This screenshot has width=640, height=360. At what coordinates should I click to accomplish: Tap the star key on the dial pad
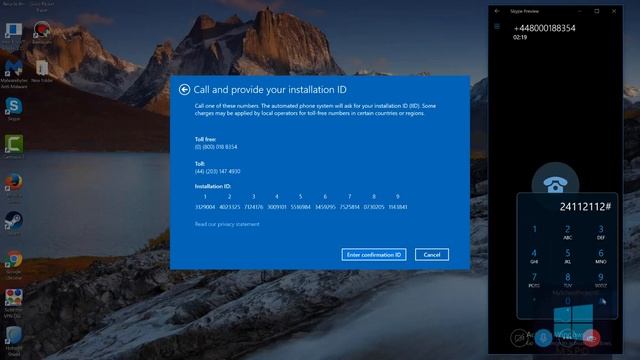[534, 301]
